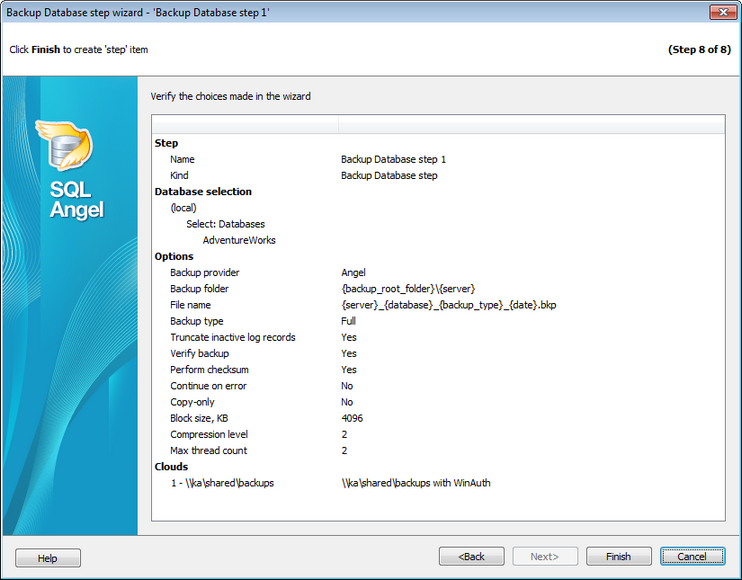Select the 'Compression level' row label
Viewport: 742px width, 580px height.
point(209,434)
